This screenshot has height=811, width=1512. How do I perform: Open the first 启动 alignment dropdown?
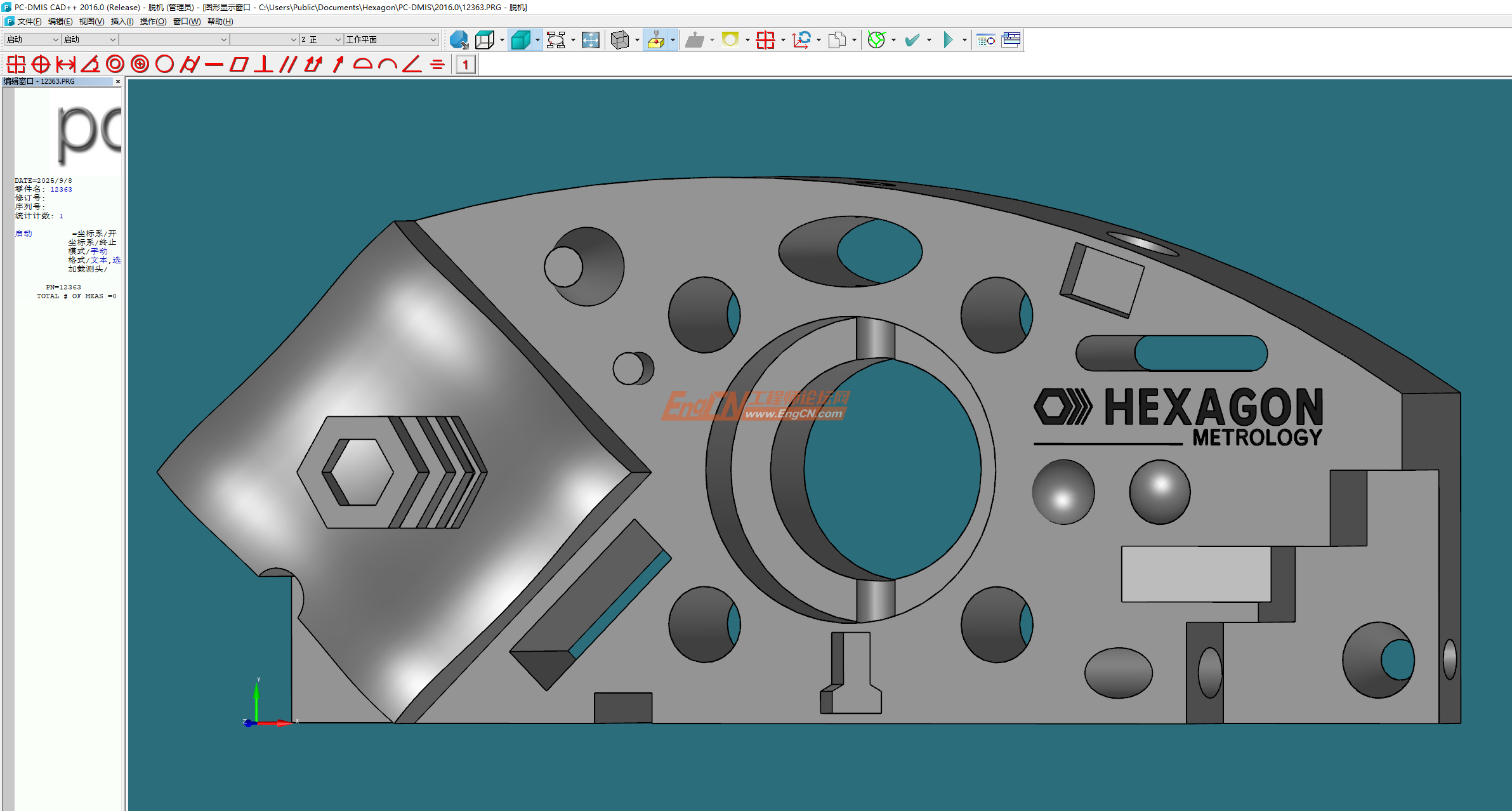click(32, 39)
